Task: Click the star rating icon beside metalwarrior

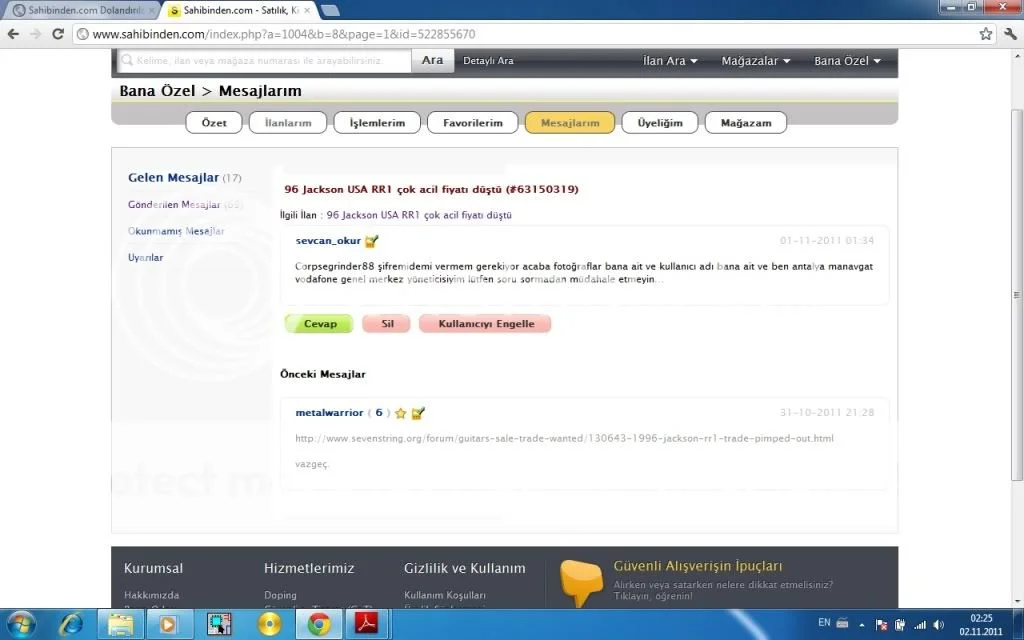Action: (400, 412)
